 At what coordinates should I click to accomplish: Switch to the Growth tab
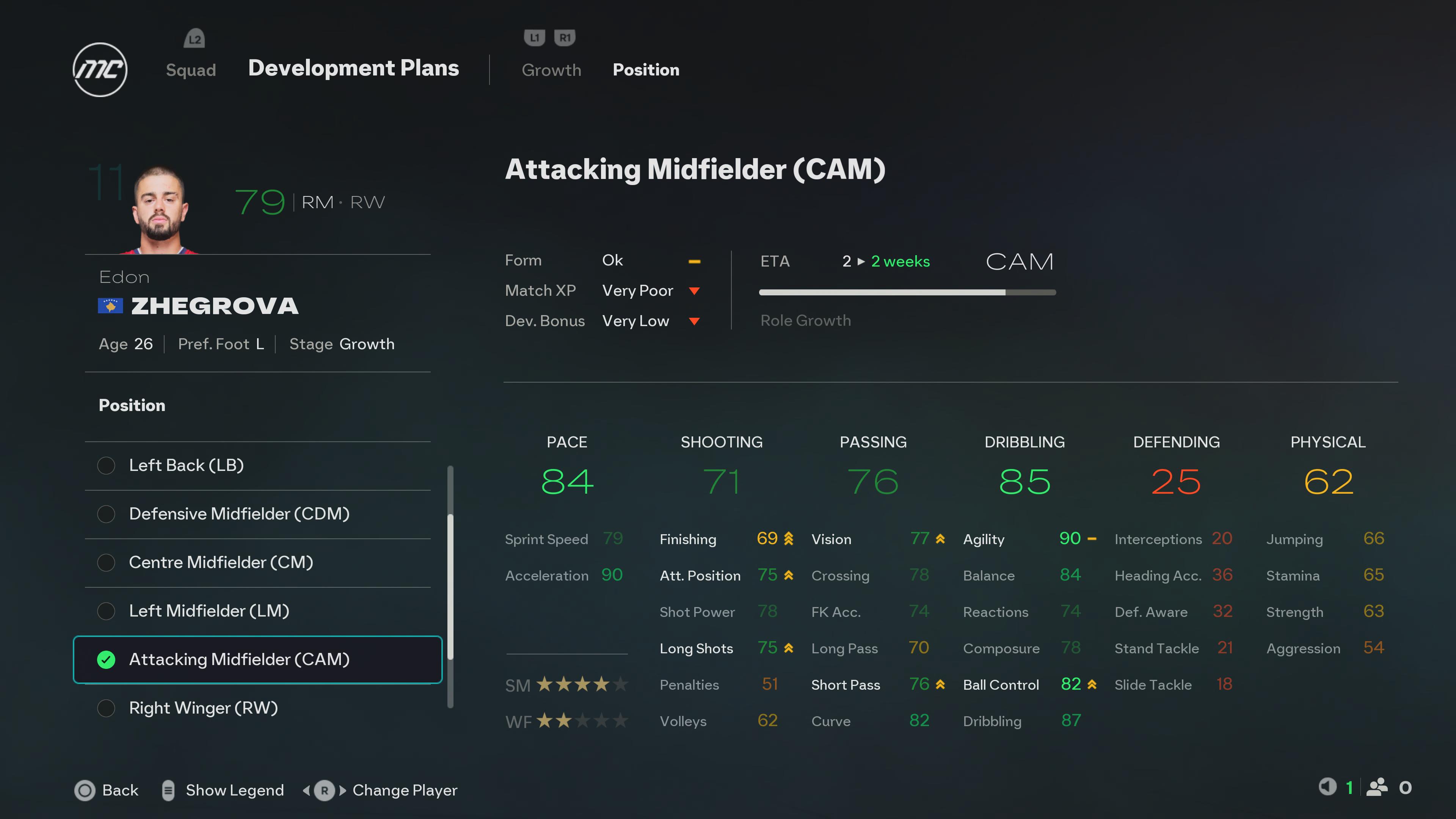point(551,70)
